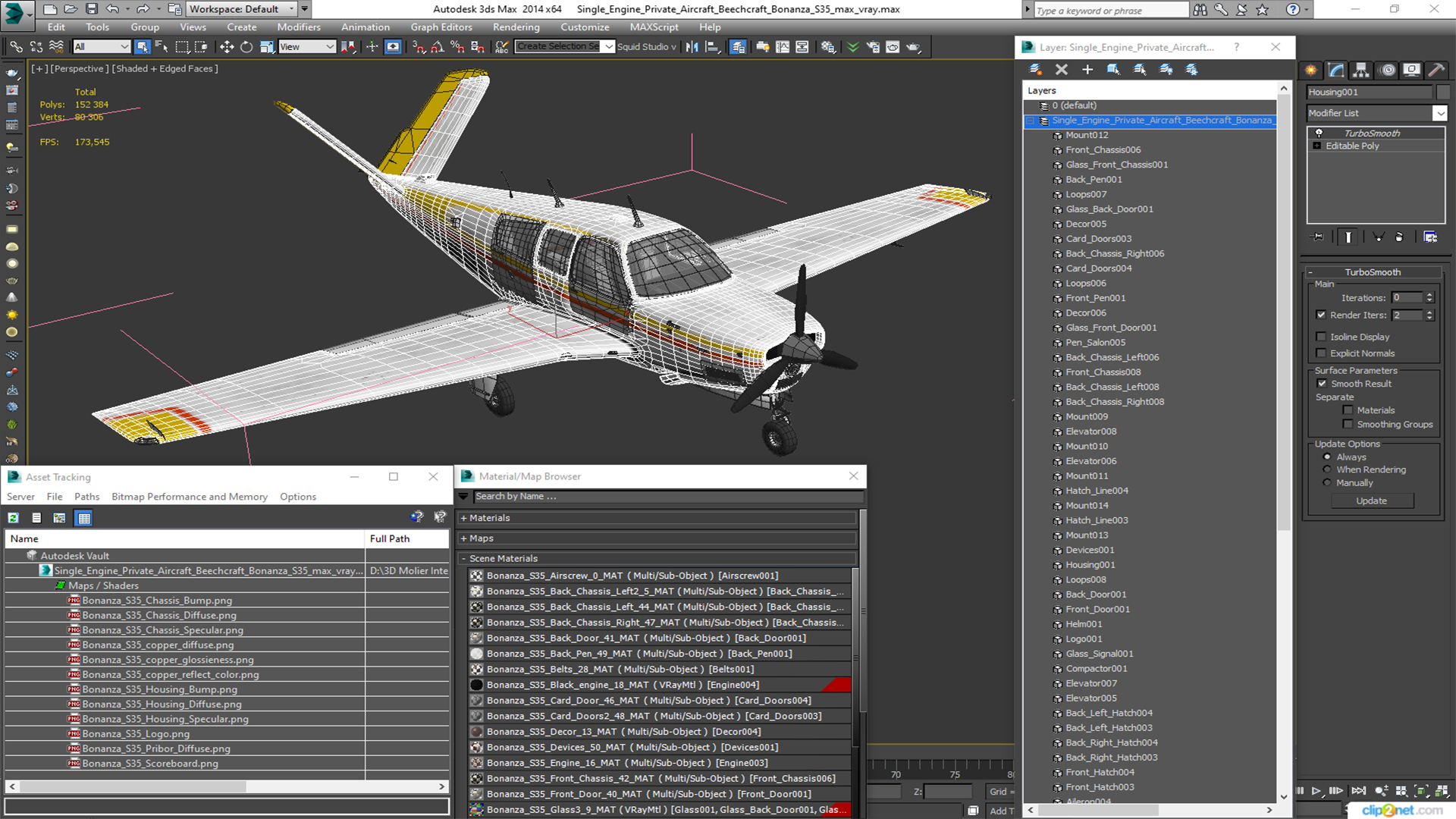
Task: Select the When Rendering update option
Action: (x=1327, y=470)
